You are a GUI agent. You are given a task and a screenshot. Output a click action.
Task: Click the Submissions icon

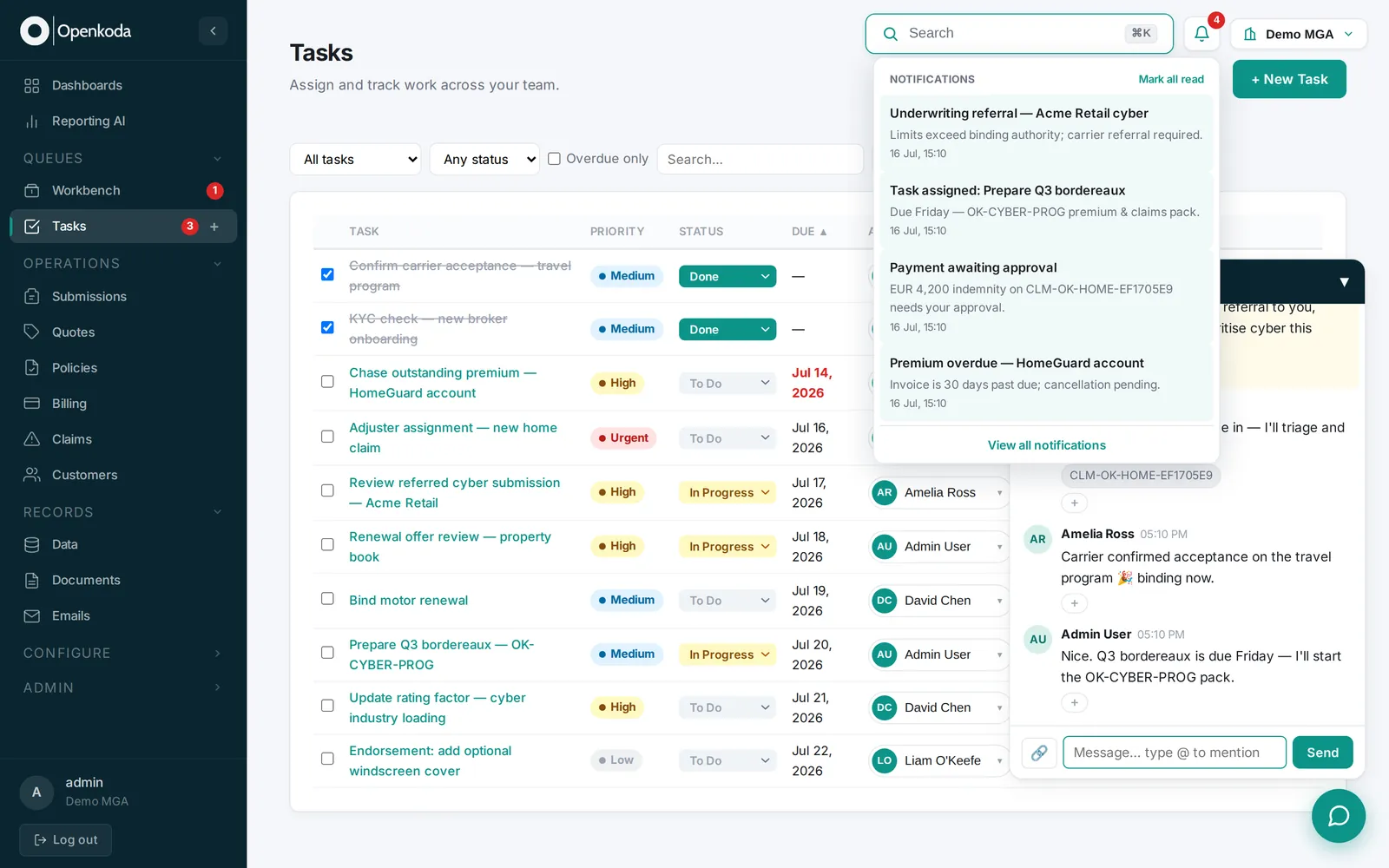pyautogui.click(x=32, y=297)
